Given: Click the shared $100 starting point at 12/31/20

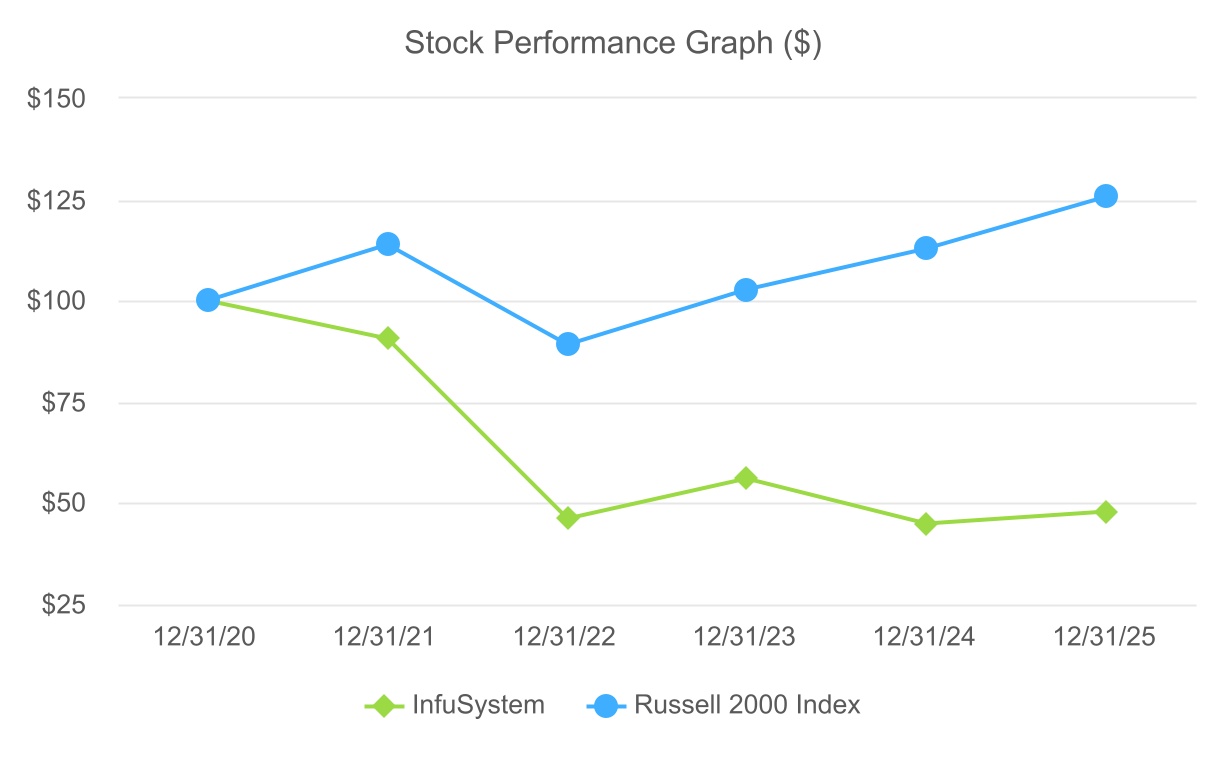Looking at the screenshot, I should point(208,300).
